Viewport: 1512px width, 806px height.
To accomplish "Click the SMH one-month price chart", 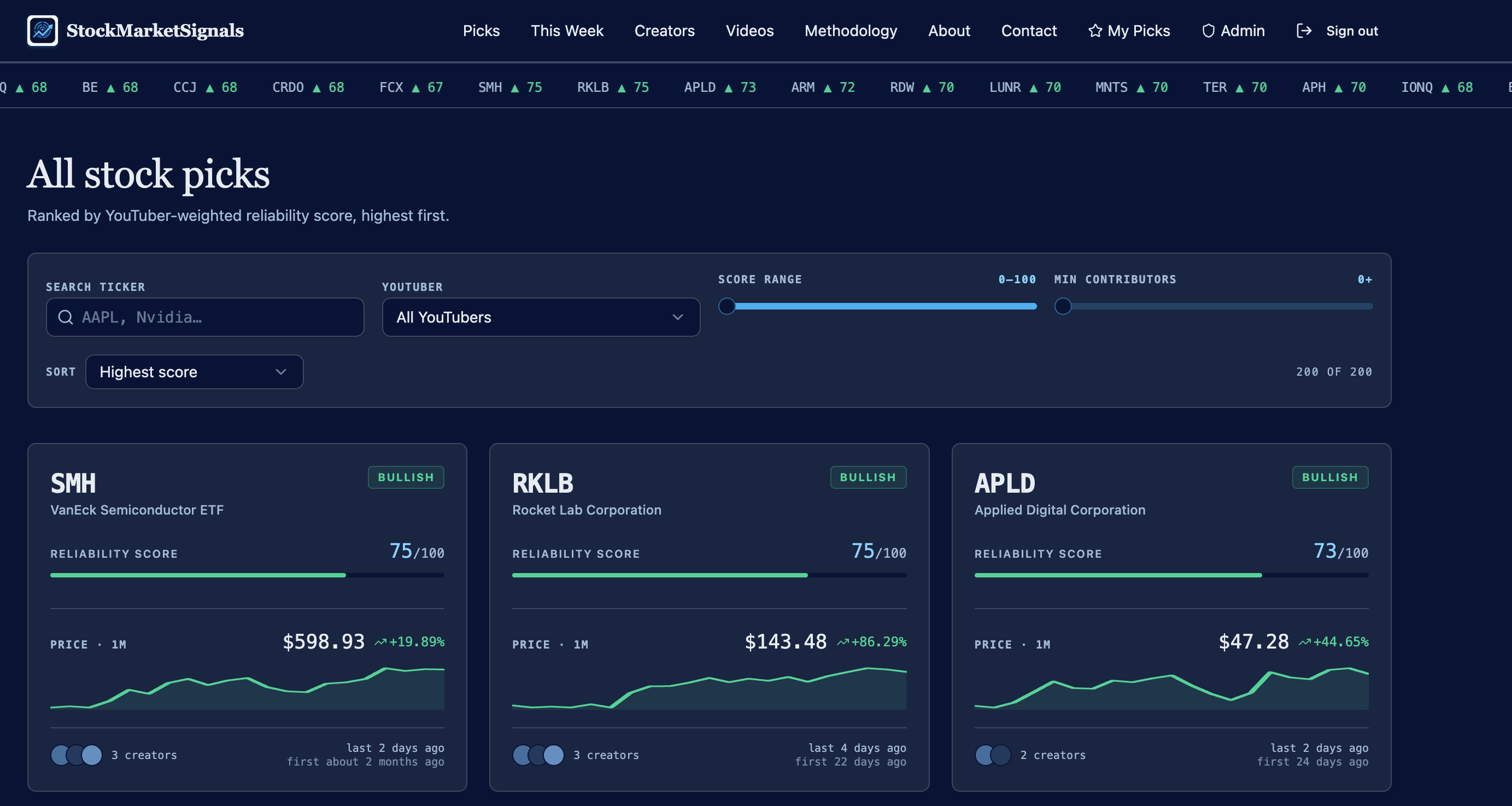I will pos(247,688).
